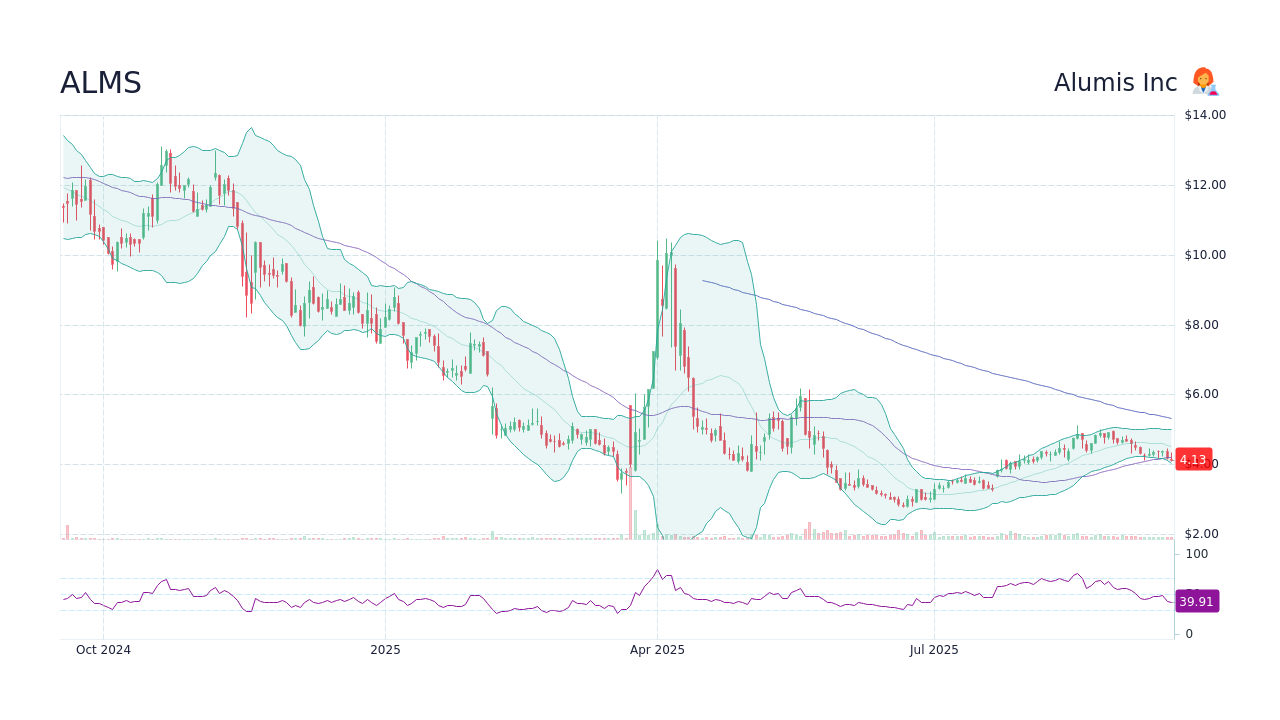1280x720 pixels.
Task: Switch to the 2025 timeline section
Action: 385,649
